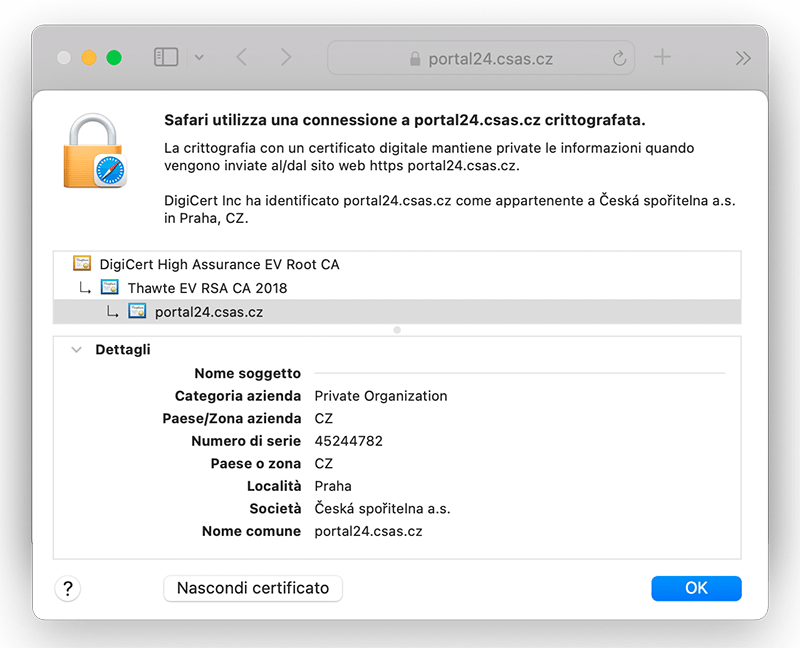Image resolution: width=800 pixels, height=648 pixels.
Task: Collapse the Dettagli section
Action: click(x=77, y=350)
